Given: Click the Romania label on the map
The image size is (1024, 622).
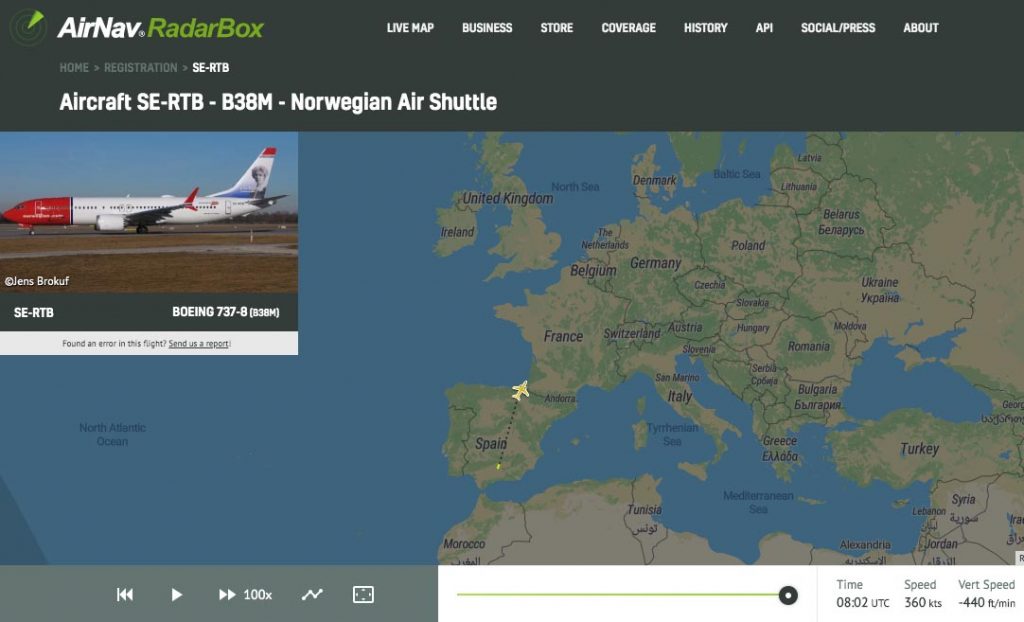Looking at the screenshot, I should pos(808,346).
